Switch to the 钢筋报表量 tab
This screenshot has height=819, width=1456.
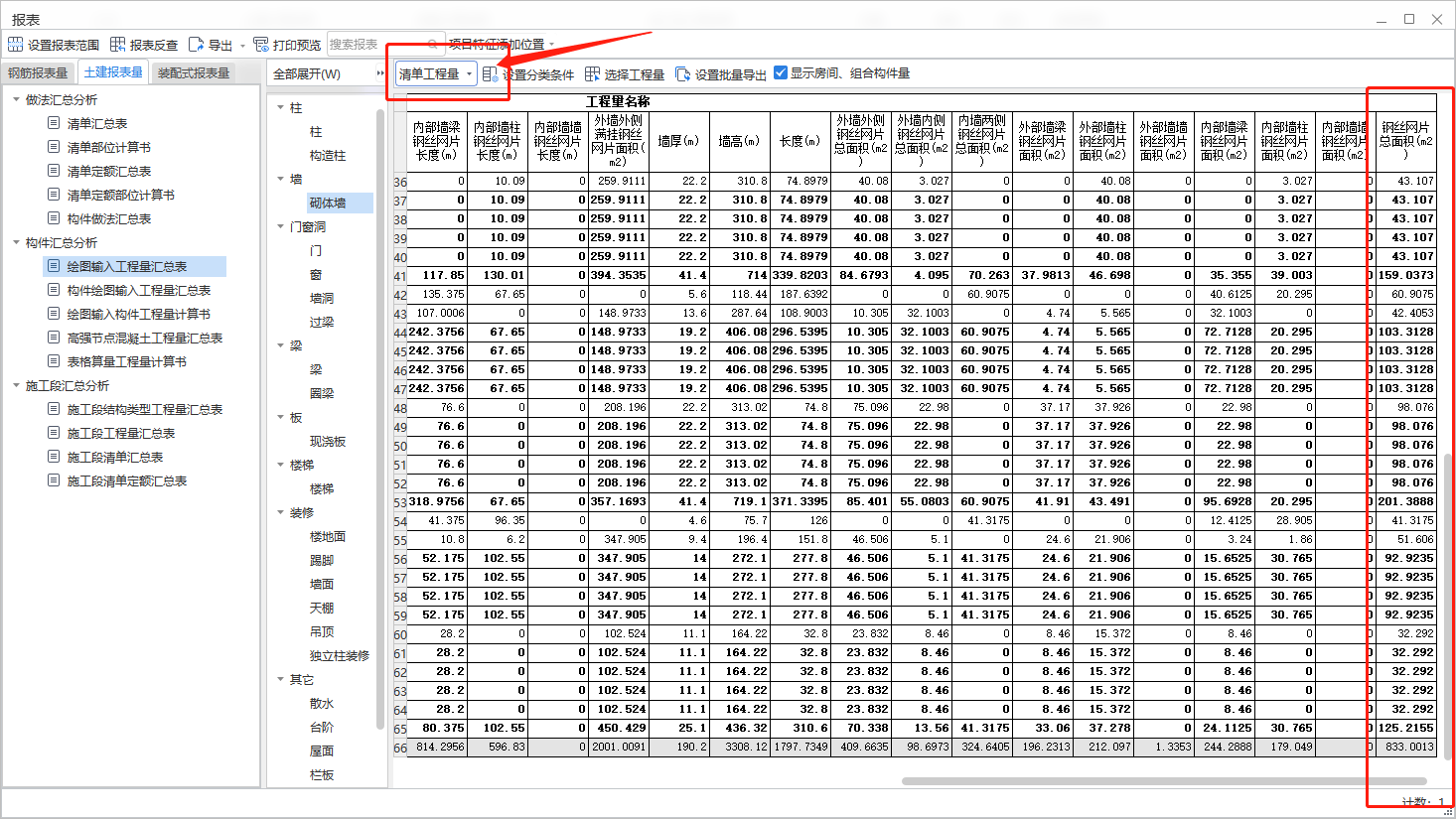(x=38, y=72)
